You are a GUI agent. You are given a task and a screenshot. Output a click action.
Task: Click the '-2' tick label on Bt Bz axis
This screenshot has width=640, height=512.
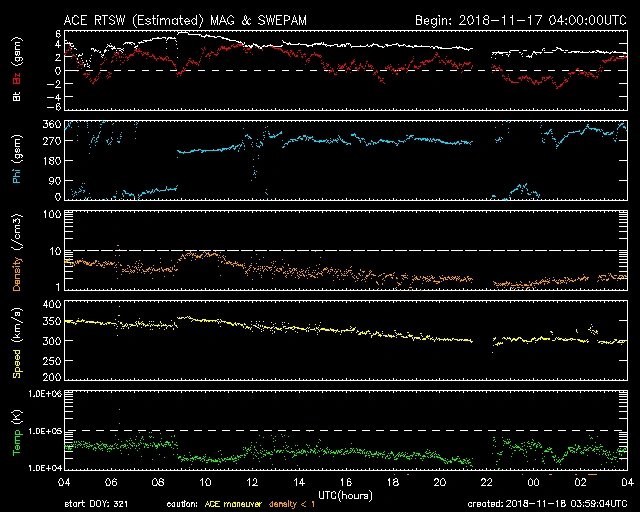tap(53, 84)
